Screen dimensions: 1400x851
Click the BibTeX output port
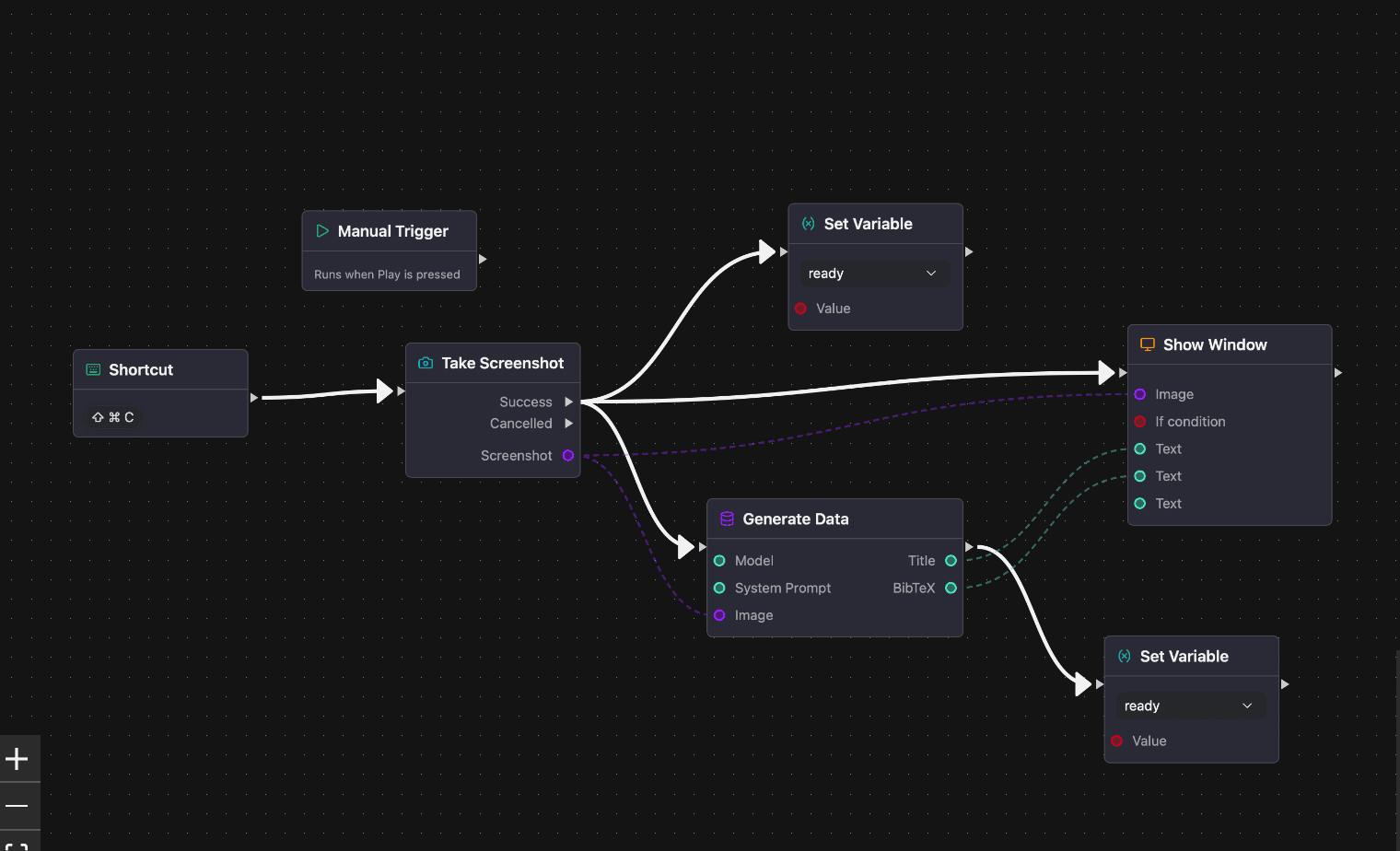(x=951, y=588)
